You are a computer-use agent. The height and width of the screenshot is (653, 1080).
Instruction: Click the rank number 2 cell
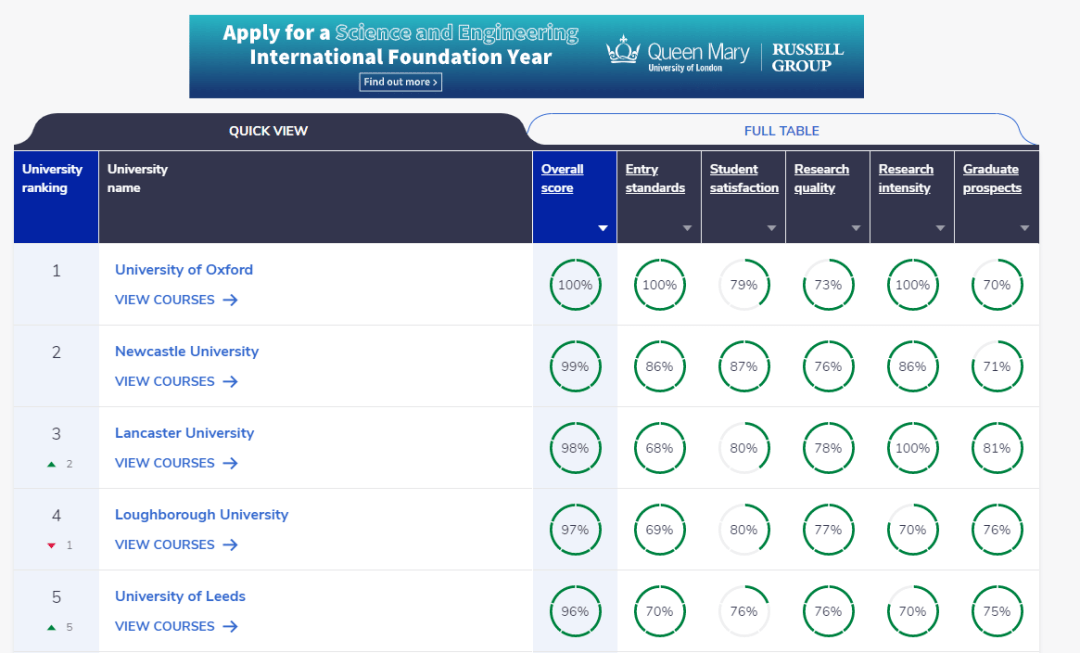[x=56, y=366]
